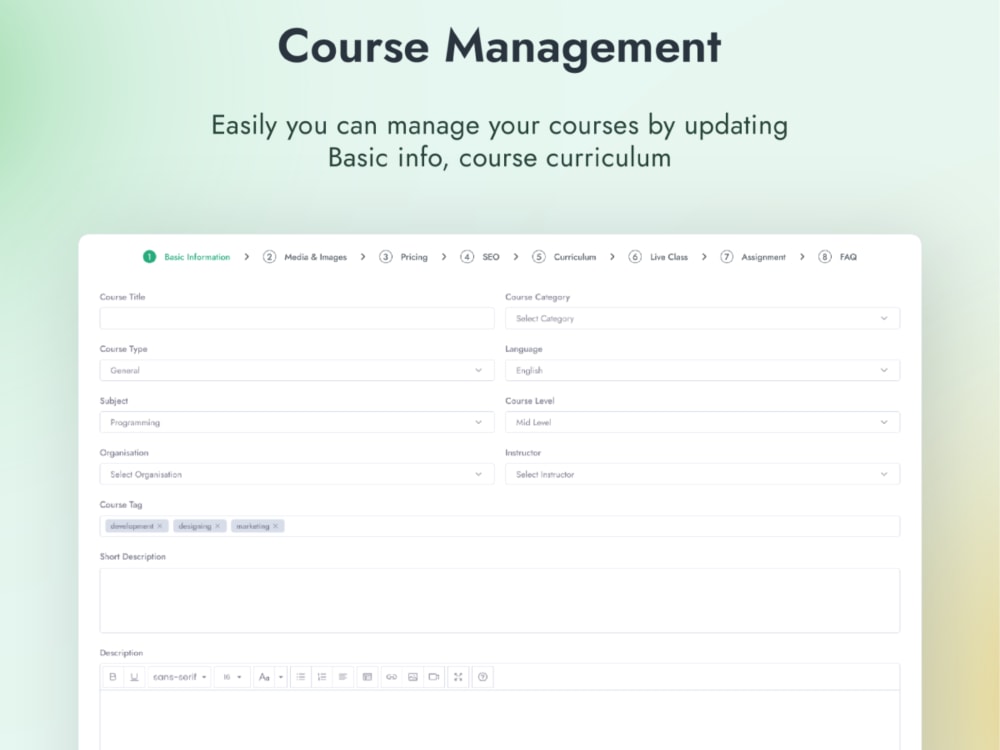Open the editor help icon
The width and height of the screenshot is (1000, 750).
[x=482, y=677]
